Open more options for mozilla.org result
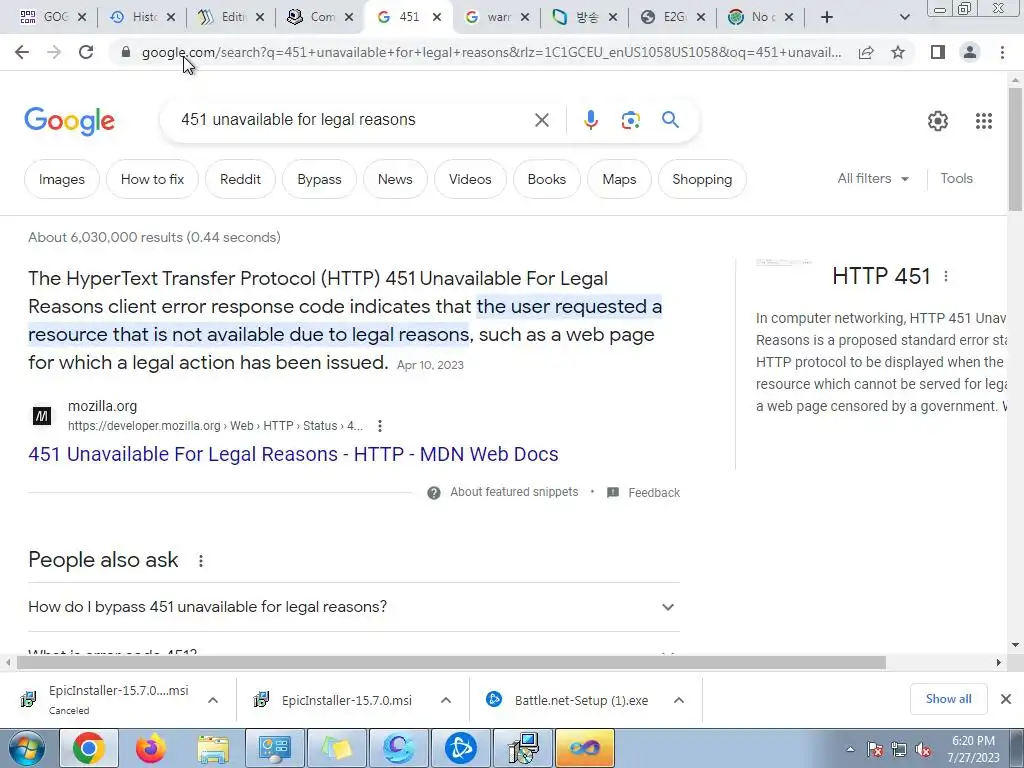Viewport: 1024px width, 768px height. (x=379, y=426)
